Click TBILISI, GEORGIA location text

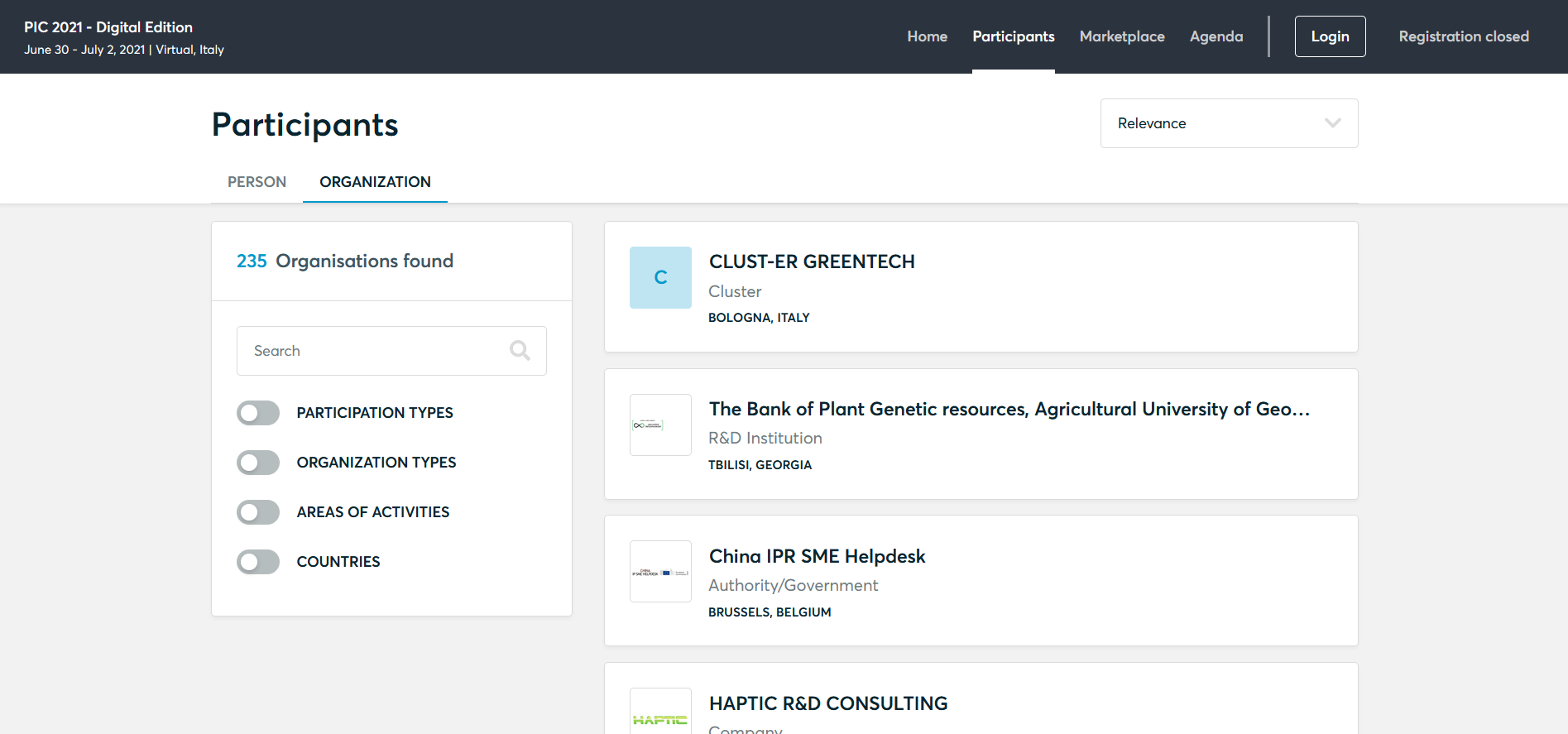tap(760, 465)
